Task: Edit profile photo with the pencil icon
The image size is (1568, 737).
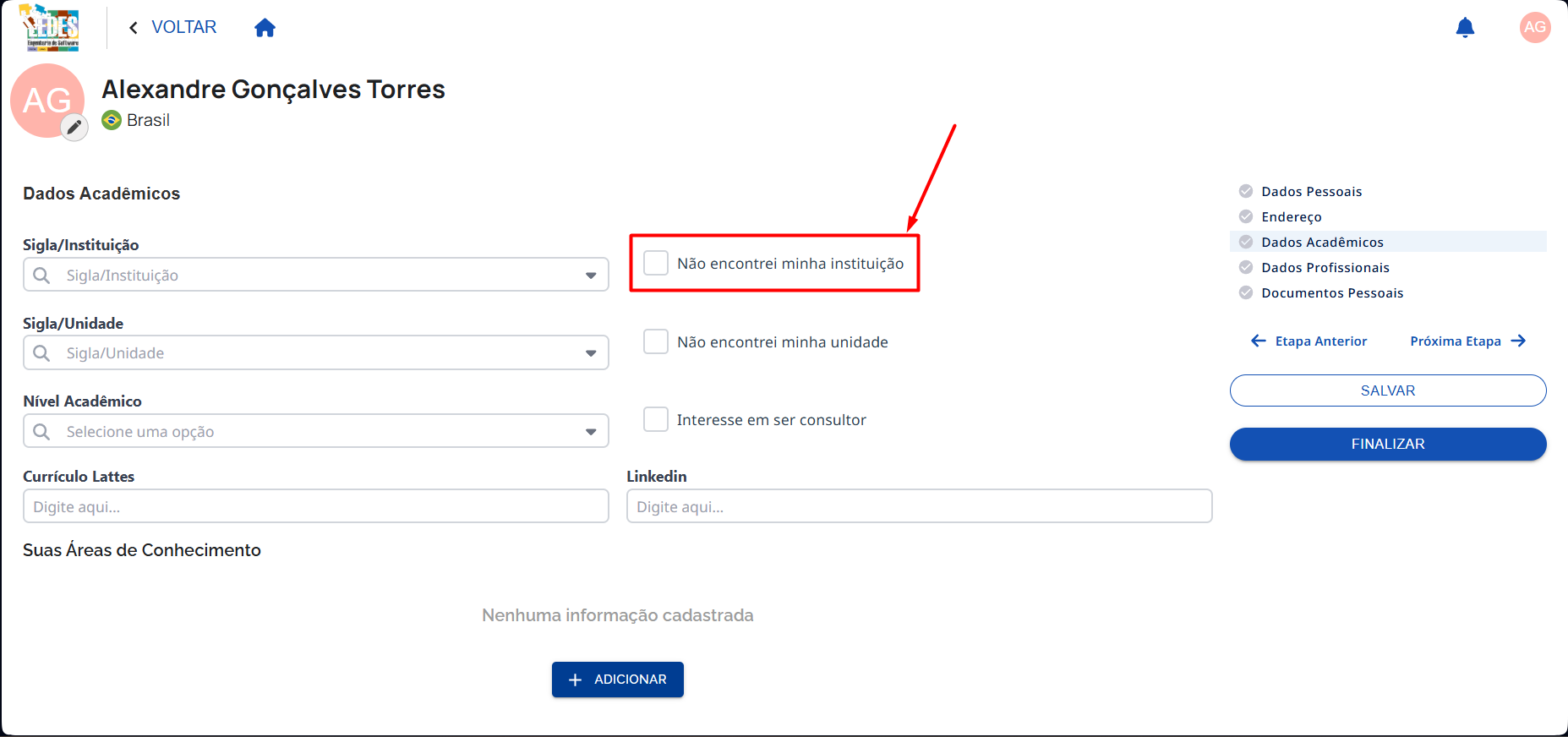Action: point(74,127)
